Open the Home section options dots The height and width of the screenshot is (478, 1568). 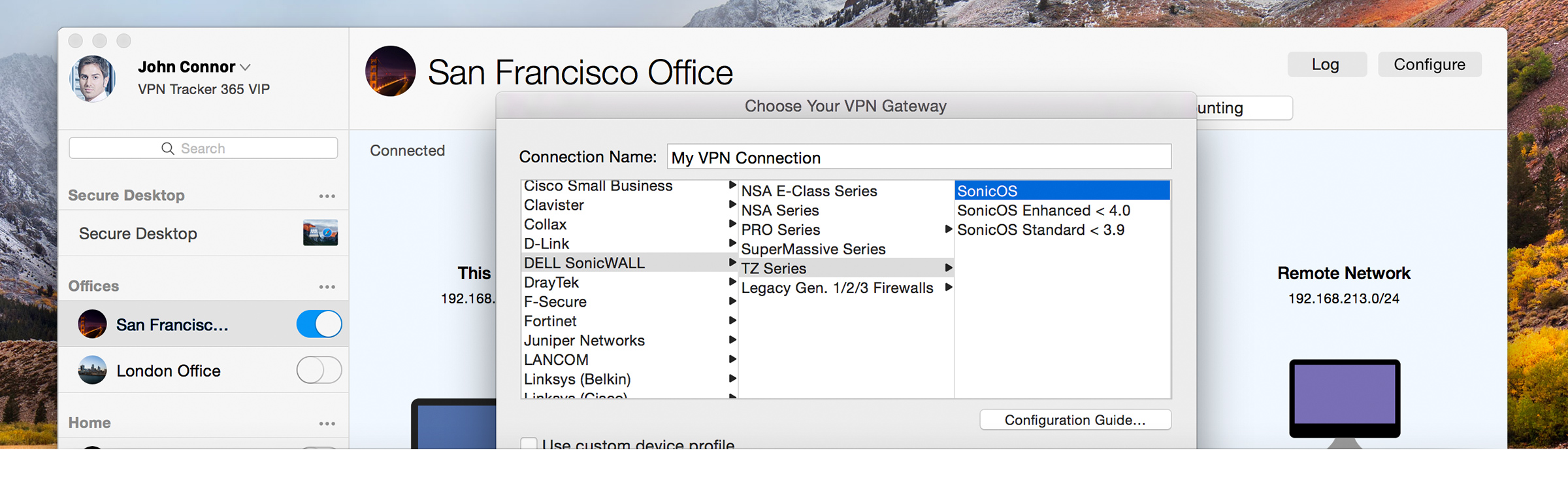(327, 423)
